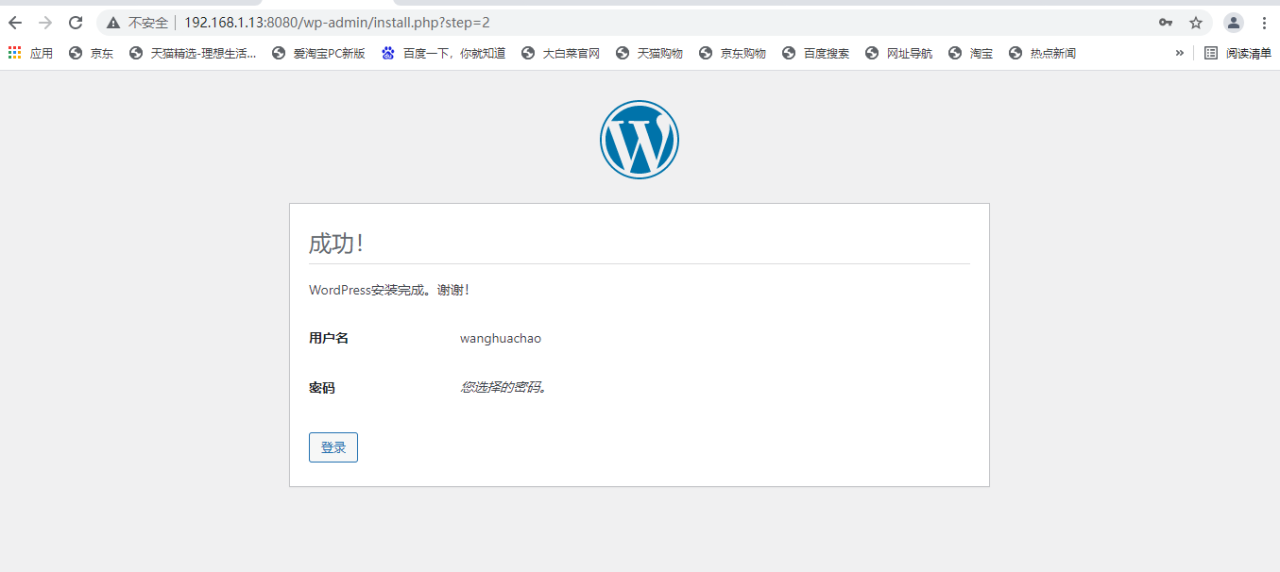Click the WordPress logo
The height and width of the screenshot is (572, 1280).
click(x=639, y=140)
